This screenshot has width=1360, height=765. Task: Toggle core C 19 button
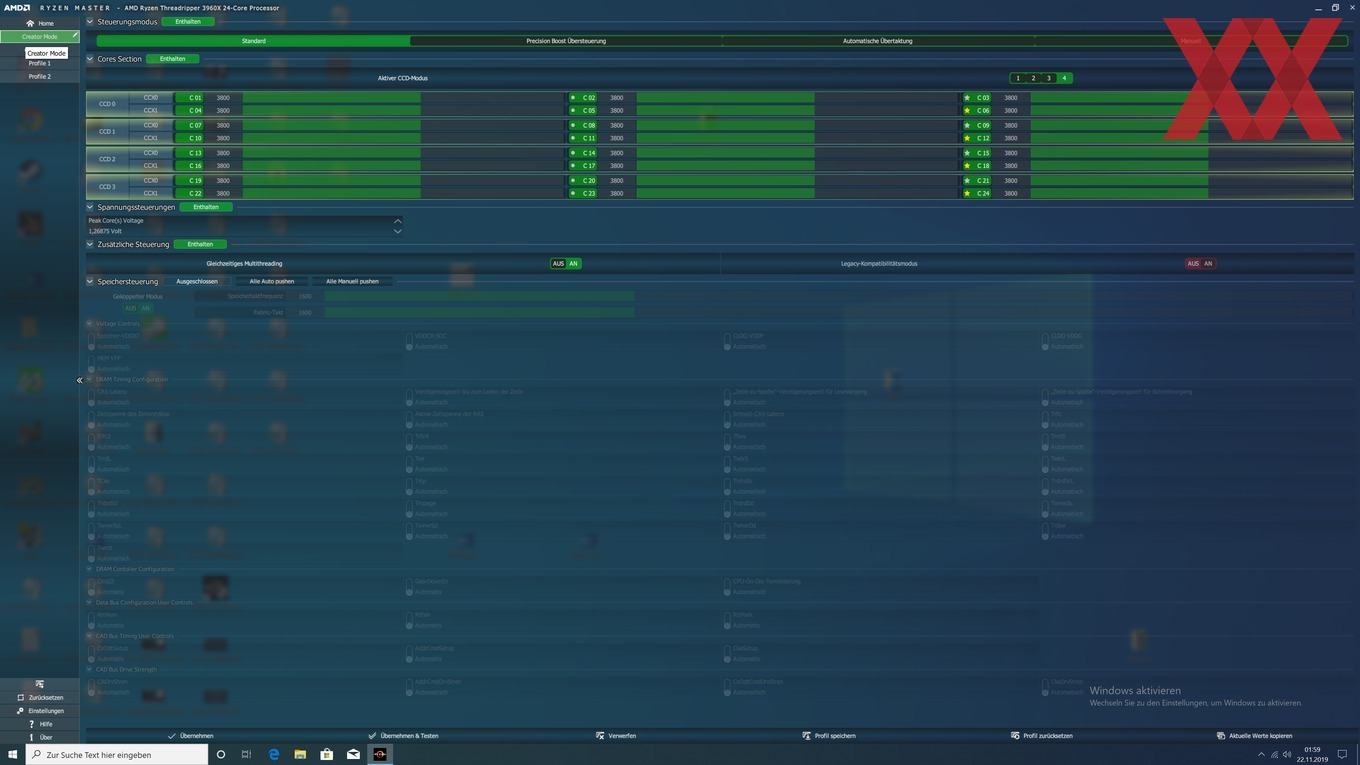click(x=189, y=181)
